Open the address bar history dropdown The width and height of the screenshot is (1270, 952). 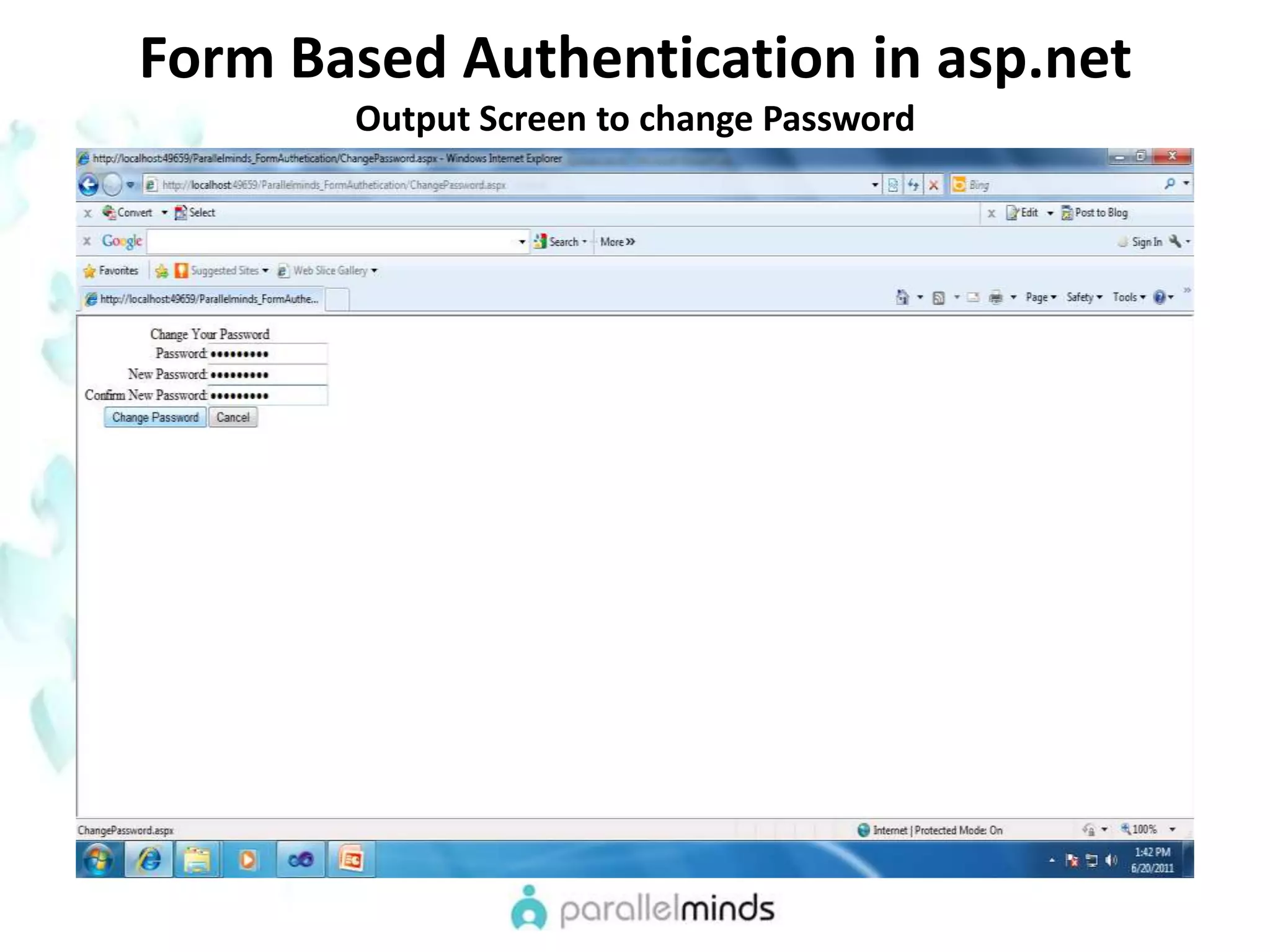tap(874, 185)
